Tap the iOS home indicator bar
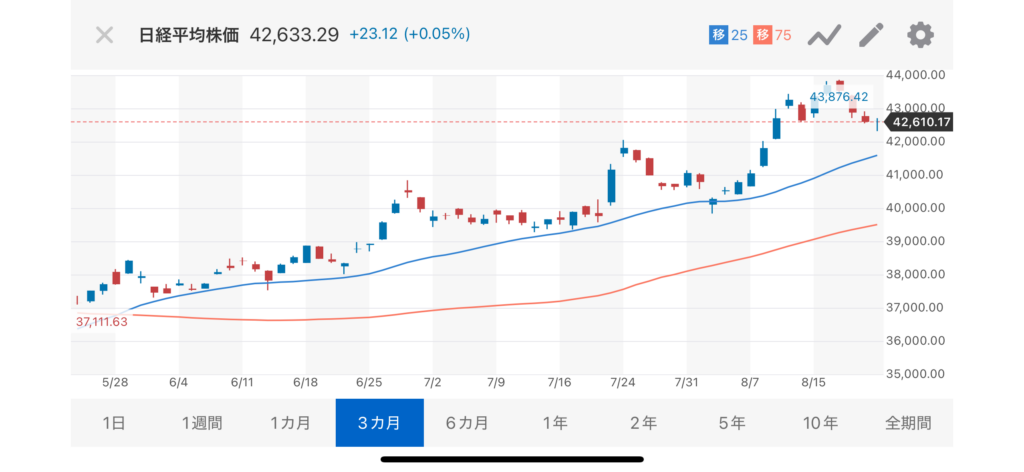The image size is (1024, 472). (512, 460)
